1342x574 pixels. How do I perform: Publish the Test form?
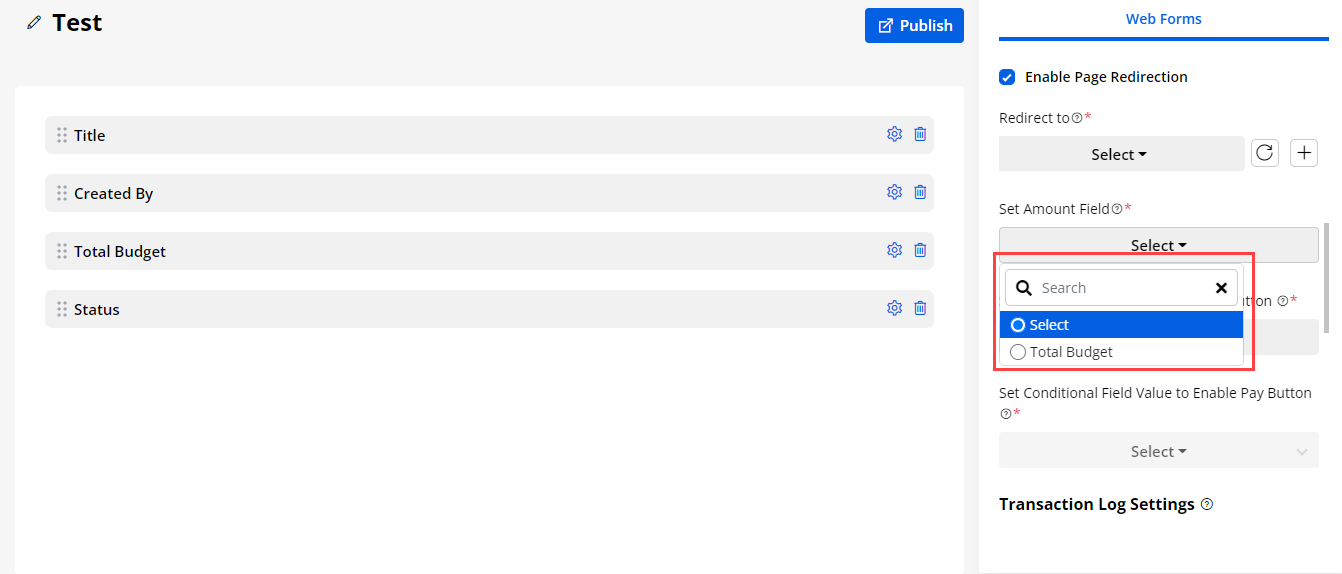point(914,26)
